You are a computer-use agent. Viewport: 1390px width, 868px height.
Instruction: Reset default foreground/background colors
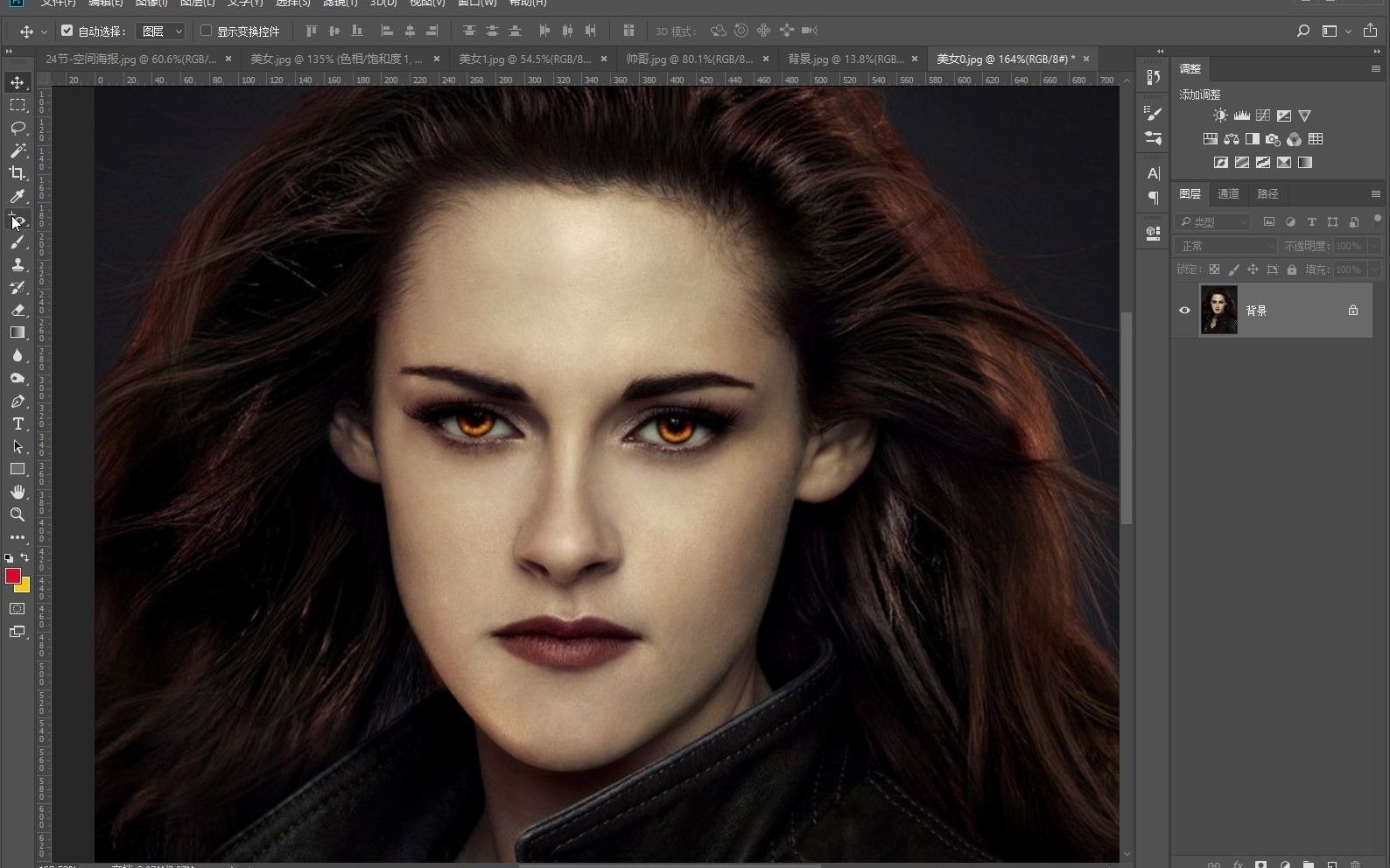(x=9, y=557)
